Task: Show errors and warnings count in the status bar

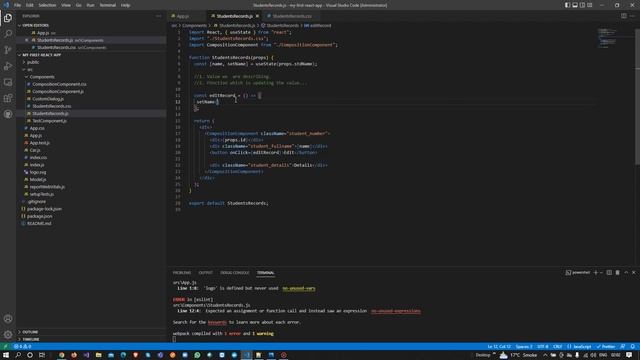Action: point(22,346)
